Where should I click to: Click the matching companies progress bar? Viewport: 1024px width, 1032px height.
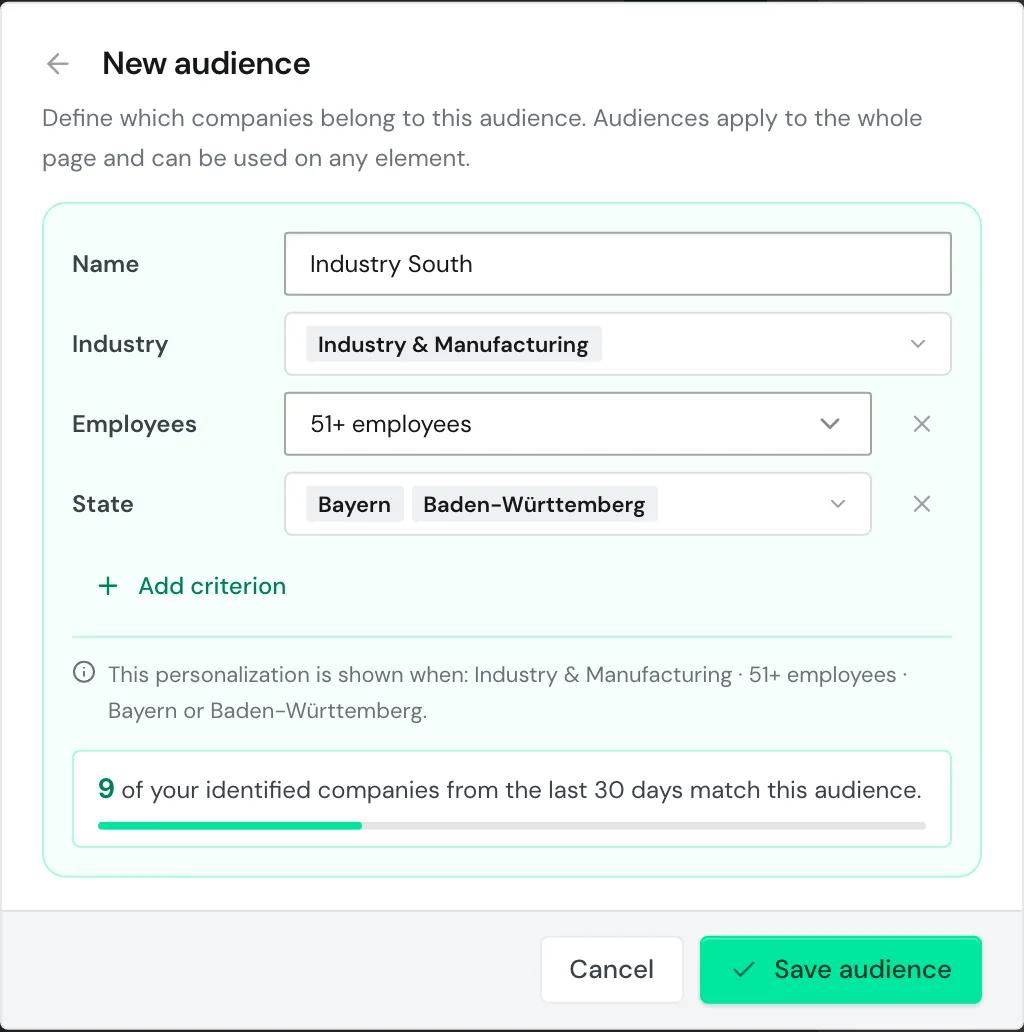point(511,825)
